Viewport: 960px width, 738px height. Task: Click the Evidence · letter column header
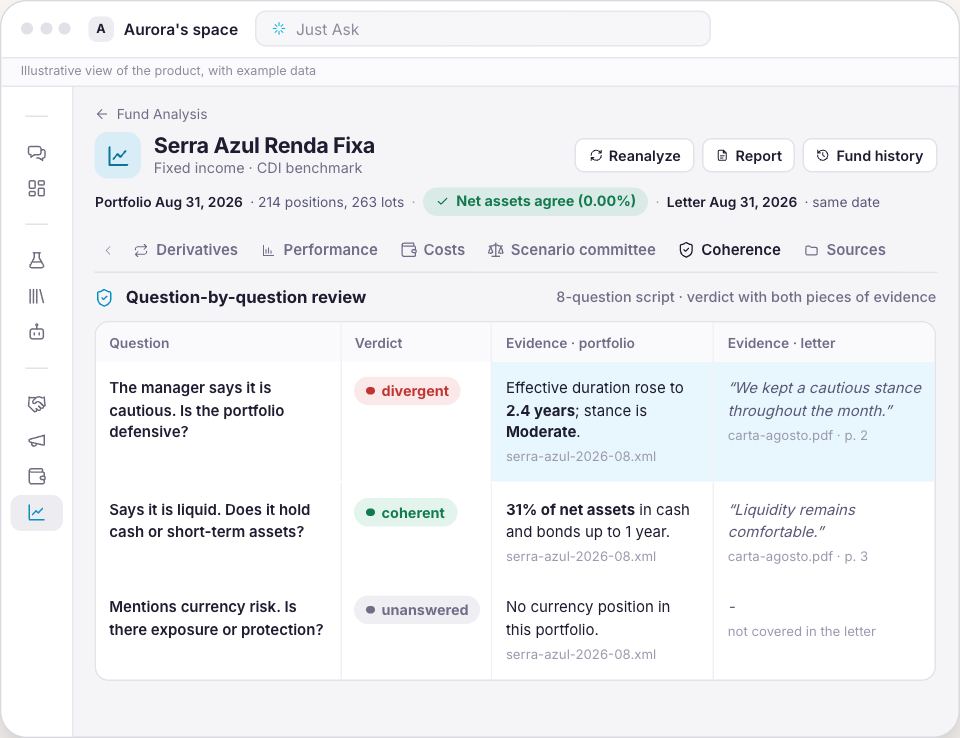[781, 343]
